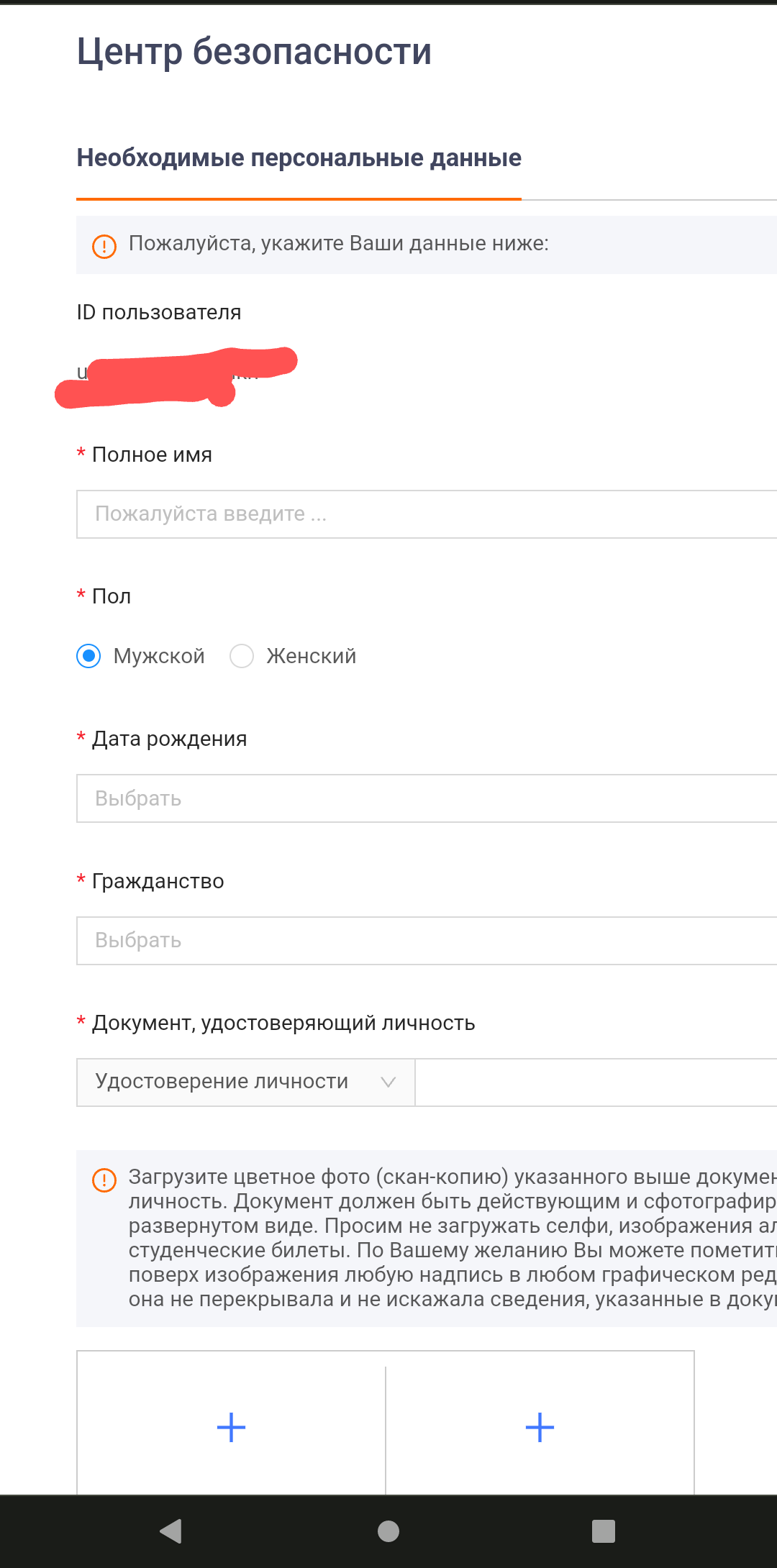Viewport: 777px width, 1568px height.
Task: Click the document number input next to document type
Action: coord(596,1082)
